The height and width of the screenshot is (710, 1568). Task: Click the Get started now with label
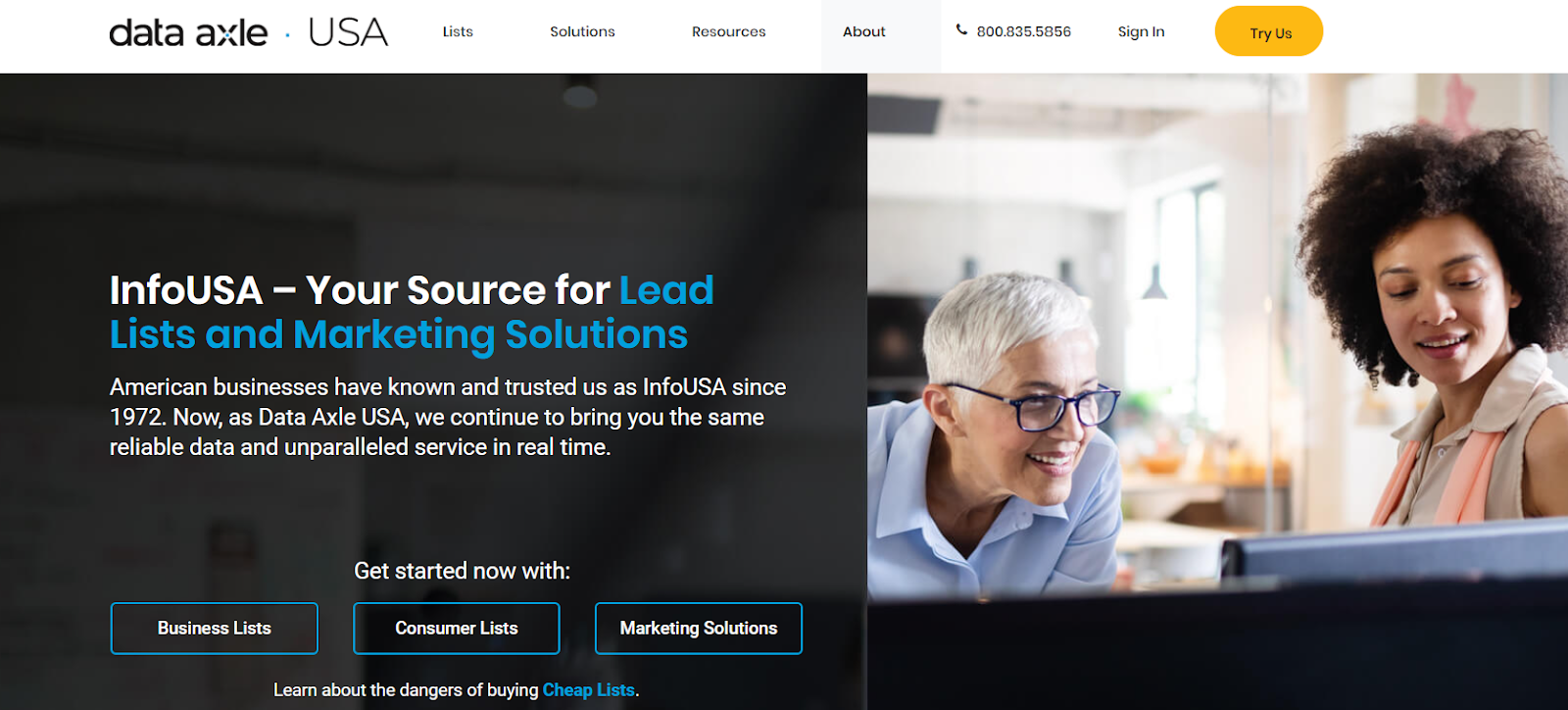(462, 571)
